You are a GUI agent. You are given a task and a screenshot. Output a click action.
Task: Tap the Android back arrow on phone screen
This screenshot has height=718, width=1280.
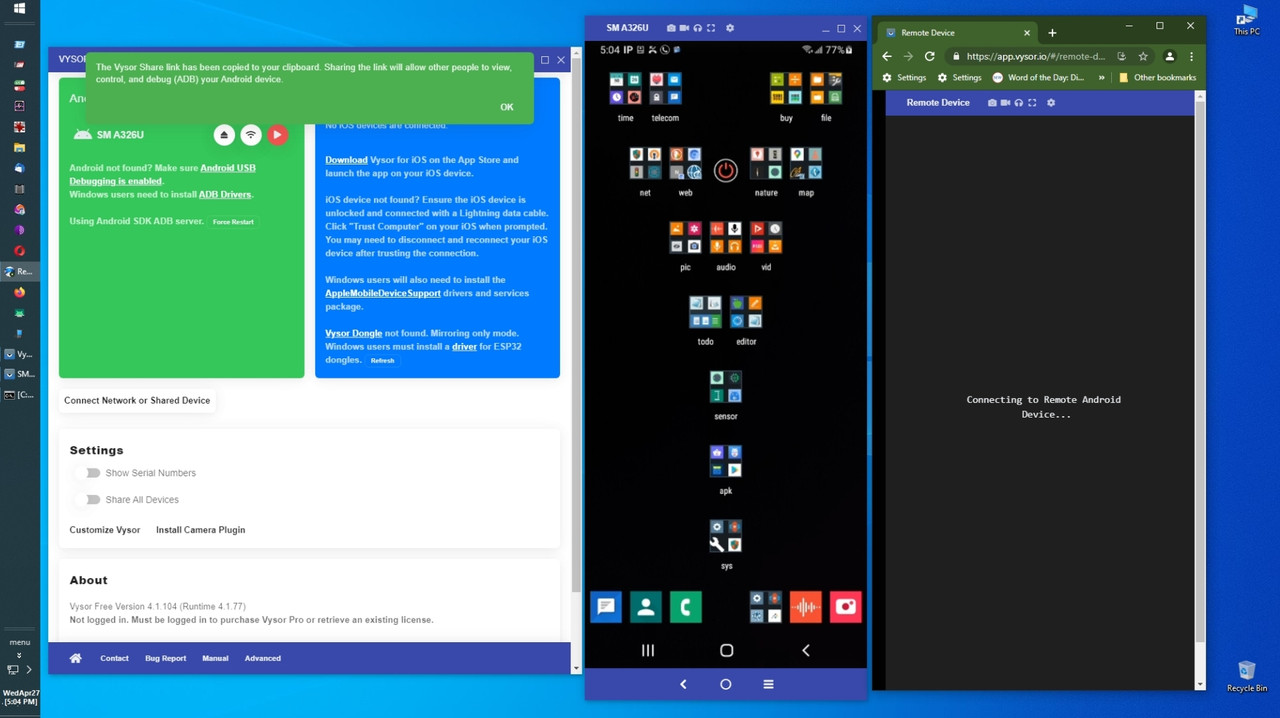click(806, 650)
